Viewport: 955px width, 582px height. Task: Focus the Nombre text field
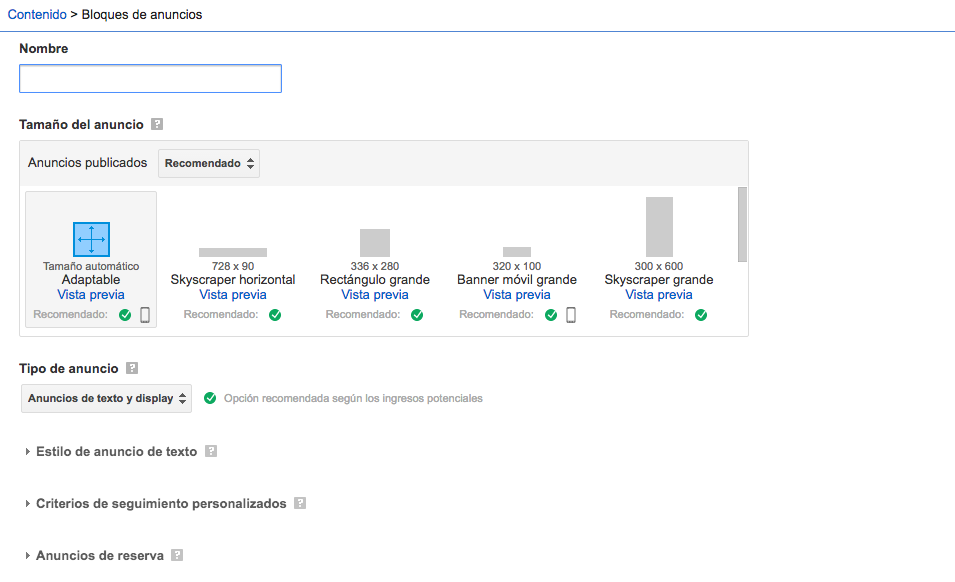pos(150,79)
